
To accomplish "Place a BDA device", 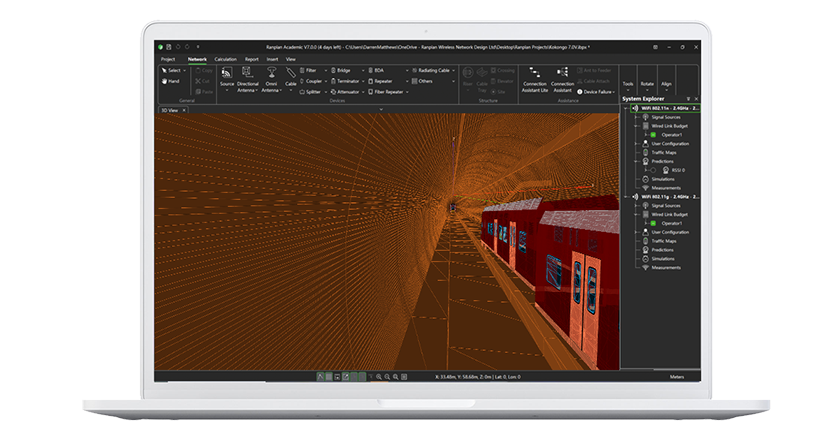I will point(376,71).
